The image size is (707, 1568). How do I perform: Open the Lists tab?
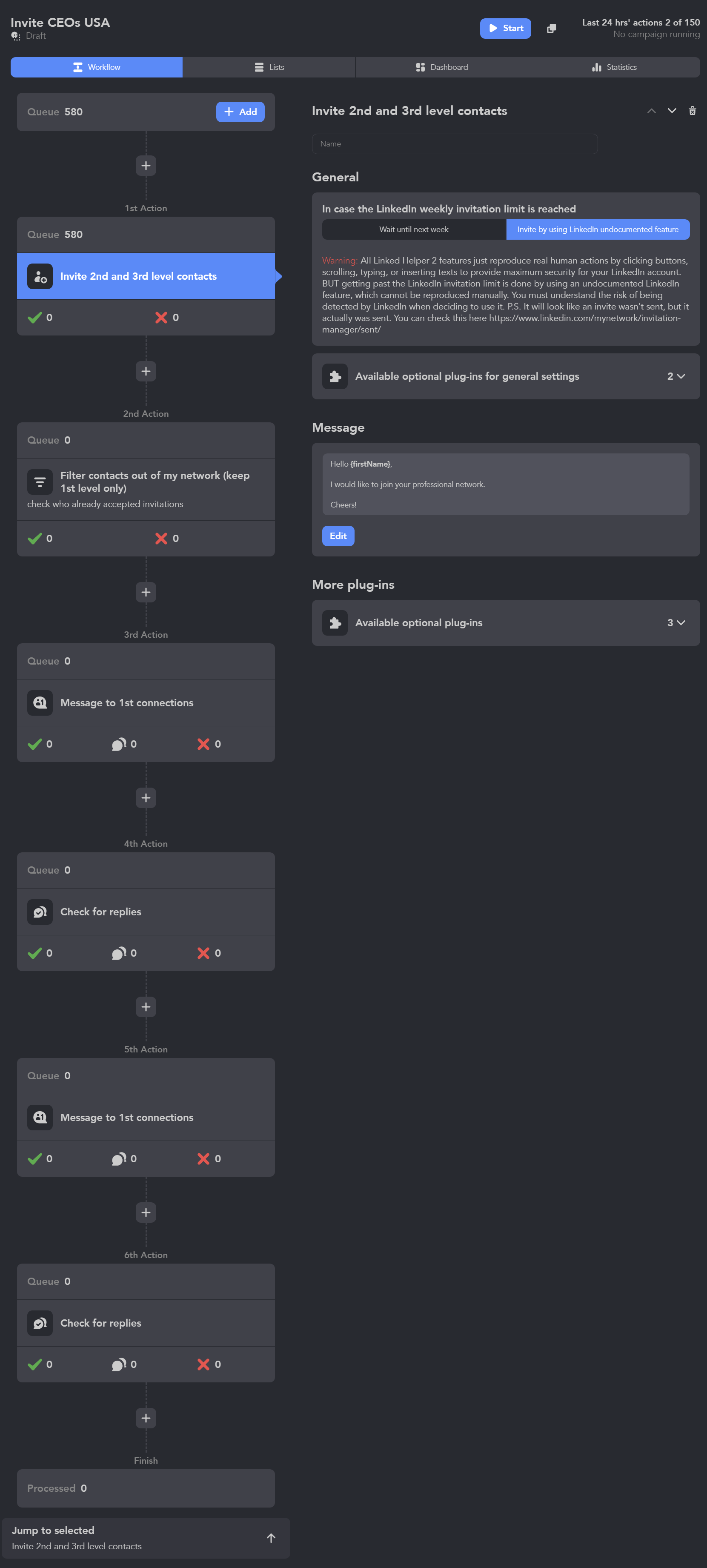click(269, 68)
